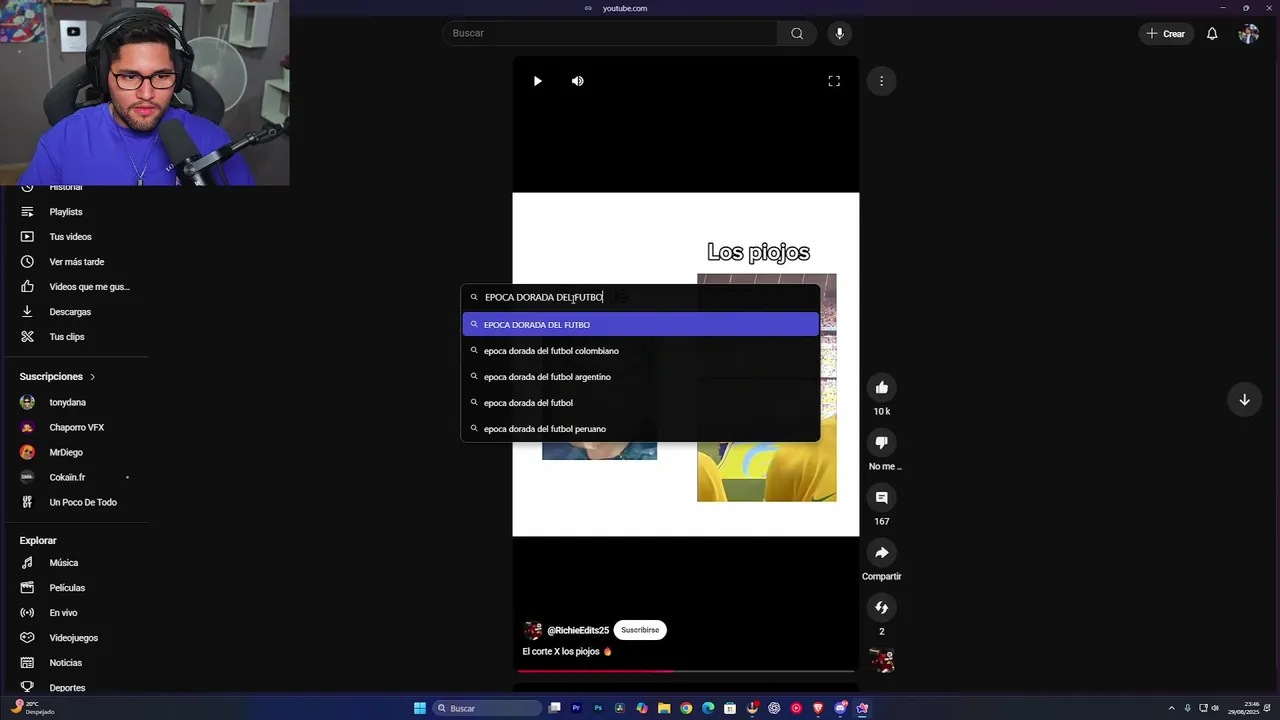Screen dimensions: 1280x720
Task: Open Microsoft Edge from the taskbar
Action: (x=708, y=708)
